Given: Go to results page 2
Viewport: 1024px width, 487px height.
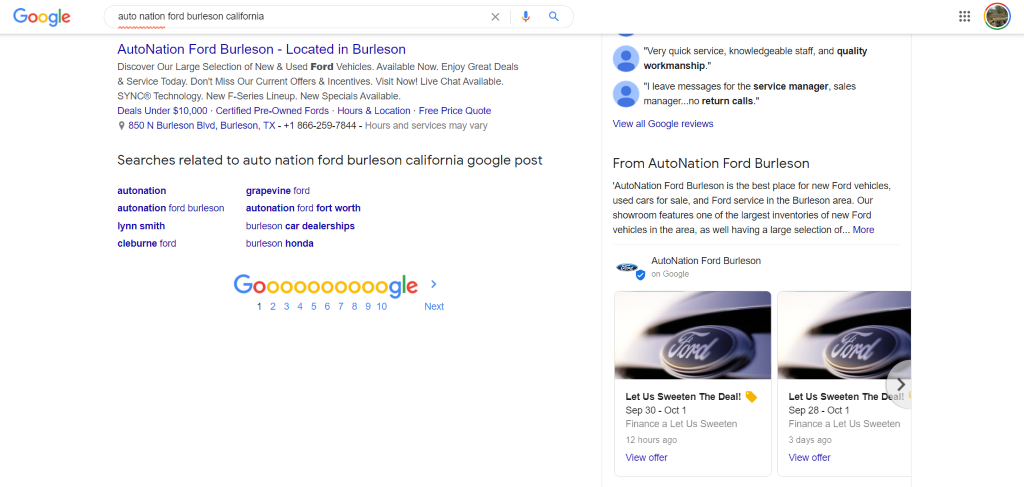Looking at the screenshot, I should [273, 307].
